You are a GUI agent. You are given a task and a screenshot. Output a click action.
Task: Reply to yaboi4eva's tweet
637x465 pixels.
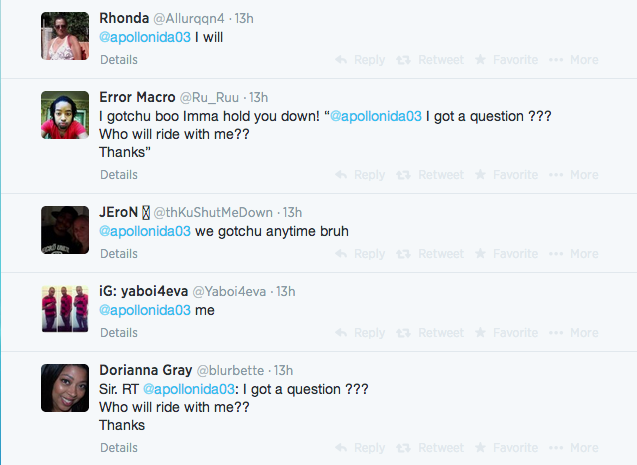point(359,333)
